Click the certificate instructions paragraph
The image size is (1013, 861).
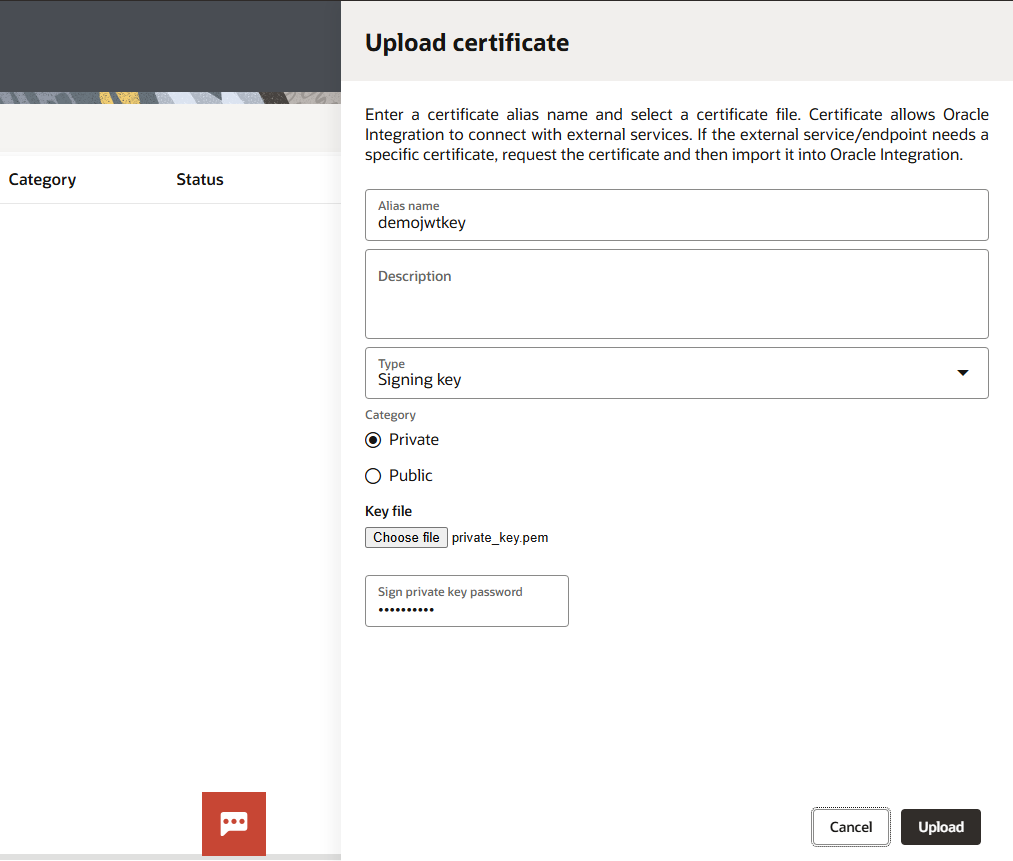click(676, 135)
